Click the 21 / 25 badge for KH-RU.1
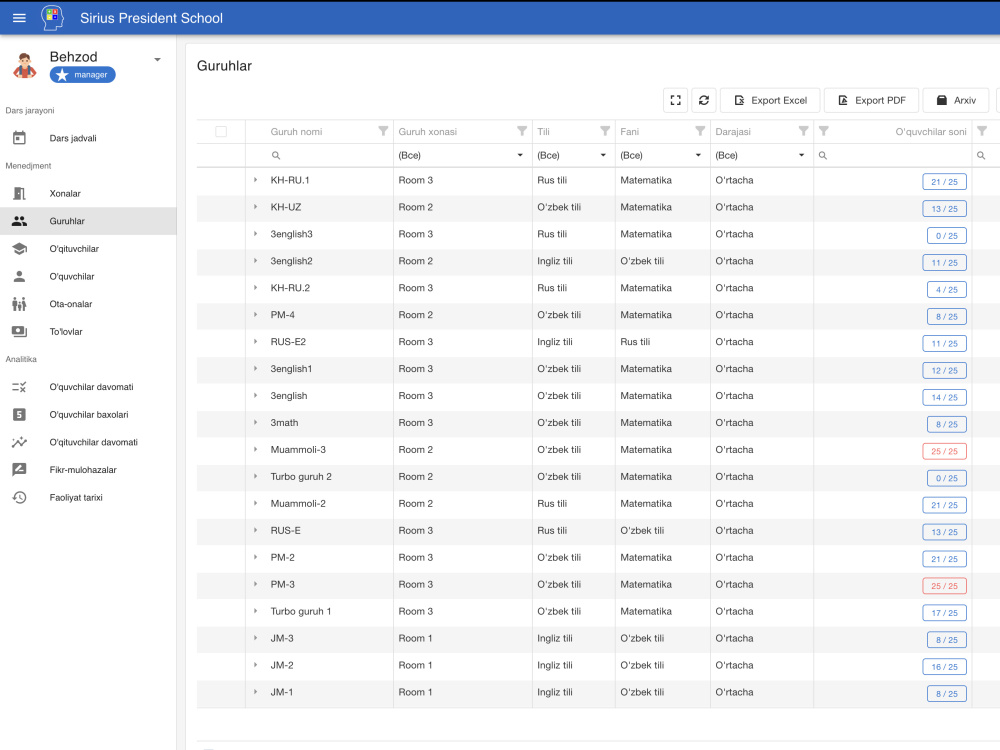The image size is (1000, 750). coord(945,182)
